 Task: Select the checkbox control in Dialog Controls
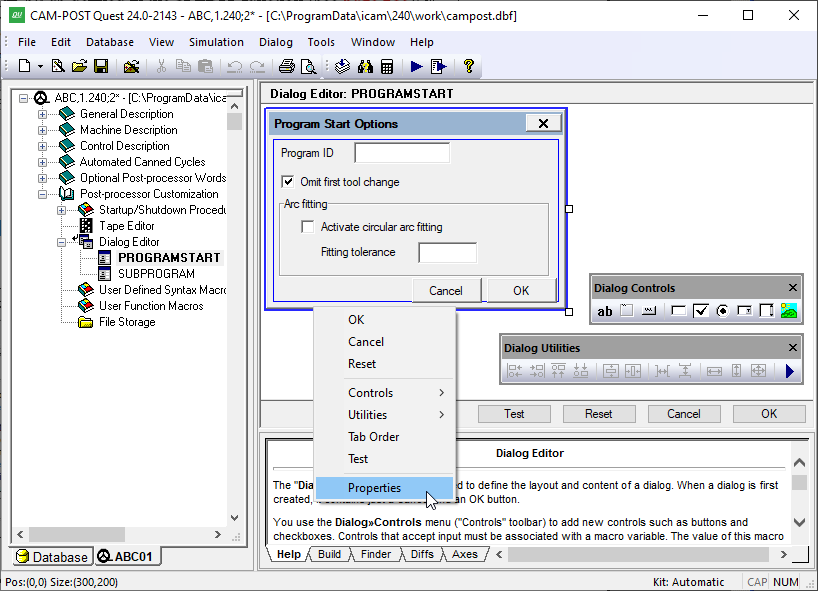pyautogui.click(x=701, y=311)
